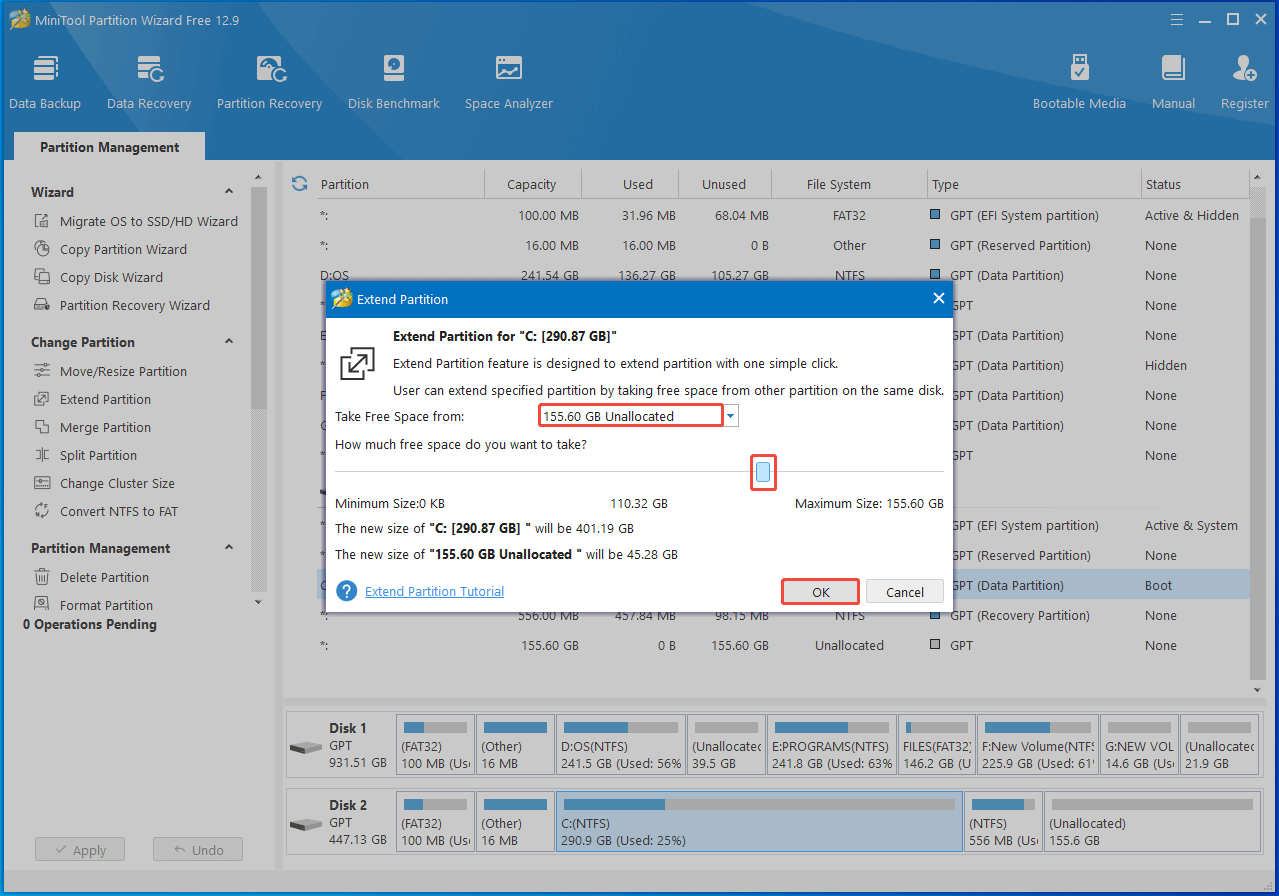Select 39.5 GB Unallocated block on Disk 1
The height and width of the screenshot is (896, 1279).
[726, 745]
